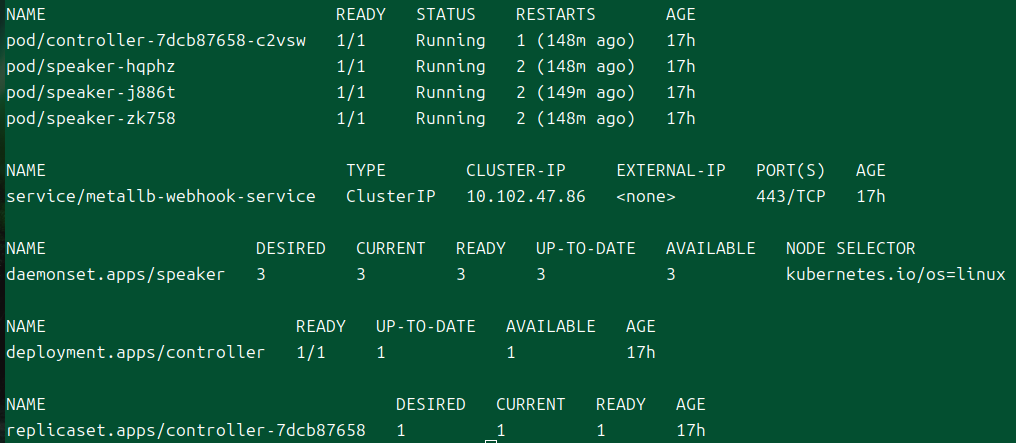Click the RESTARTS column header
Viewport: 1016px width, 443px height.
pyautogui.click(x=555, y=15)
